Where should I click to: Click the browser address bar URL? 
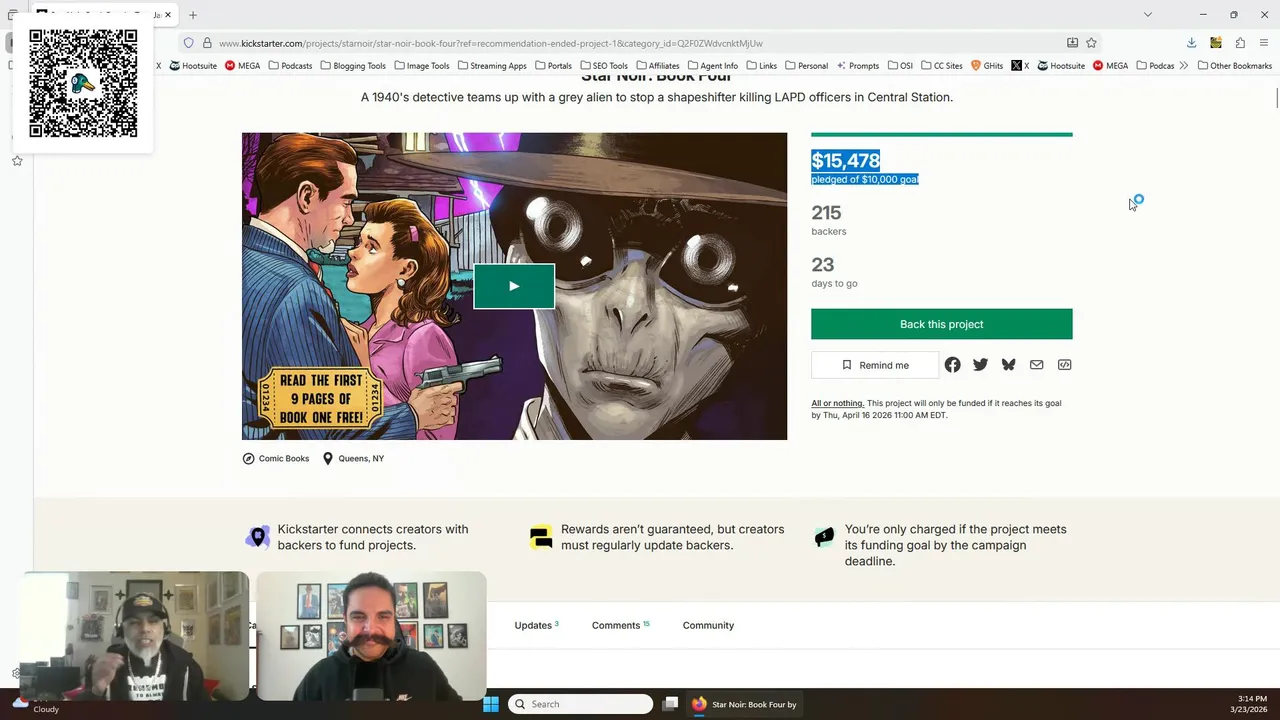pos(490,43)
